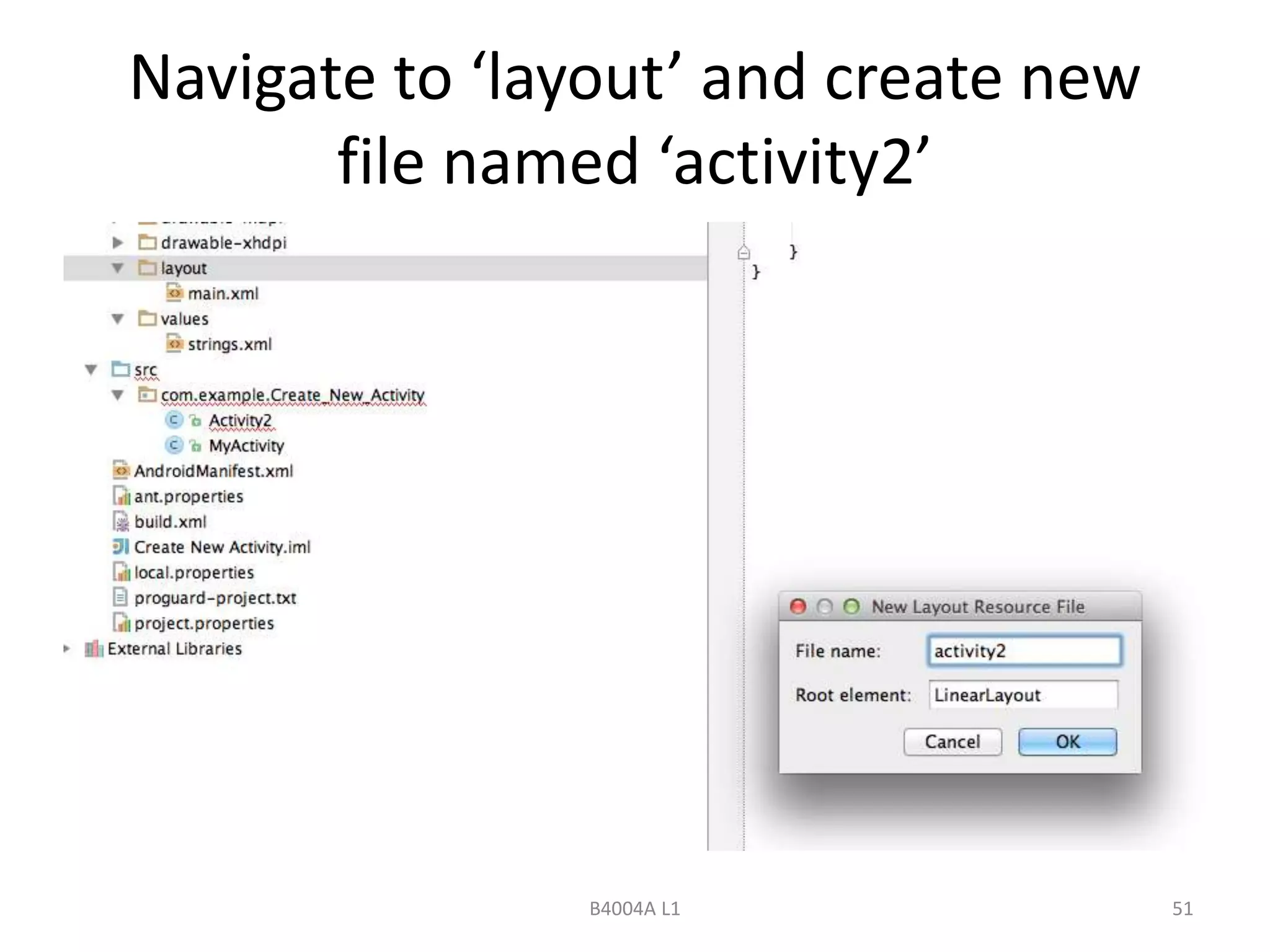Click the Create New Activity.iml module icon
Screen dimensions: 1270x952
click(x=121, y=547)
